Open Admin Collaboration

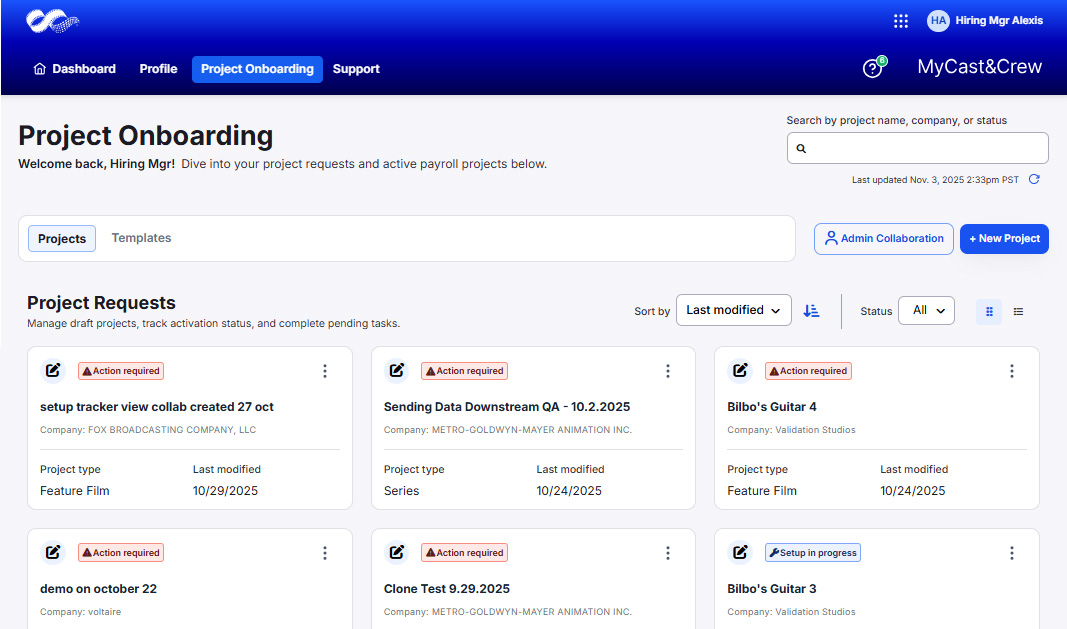coord(883,239)
